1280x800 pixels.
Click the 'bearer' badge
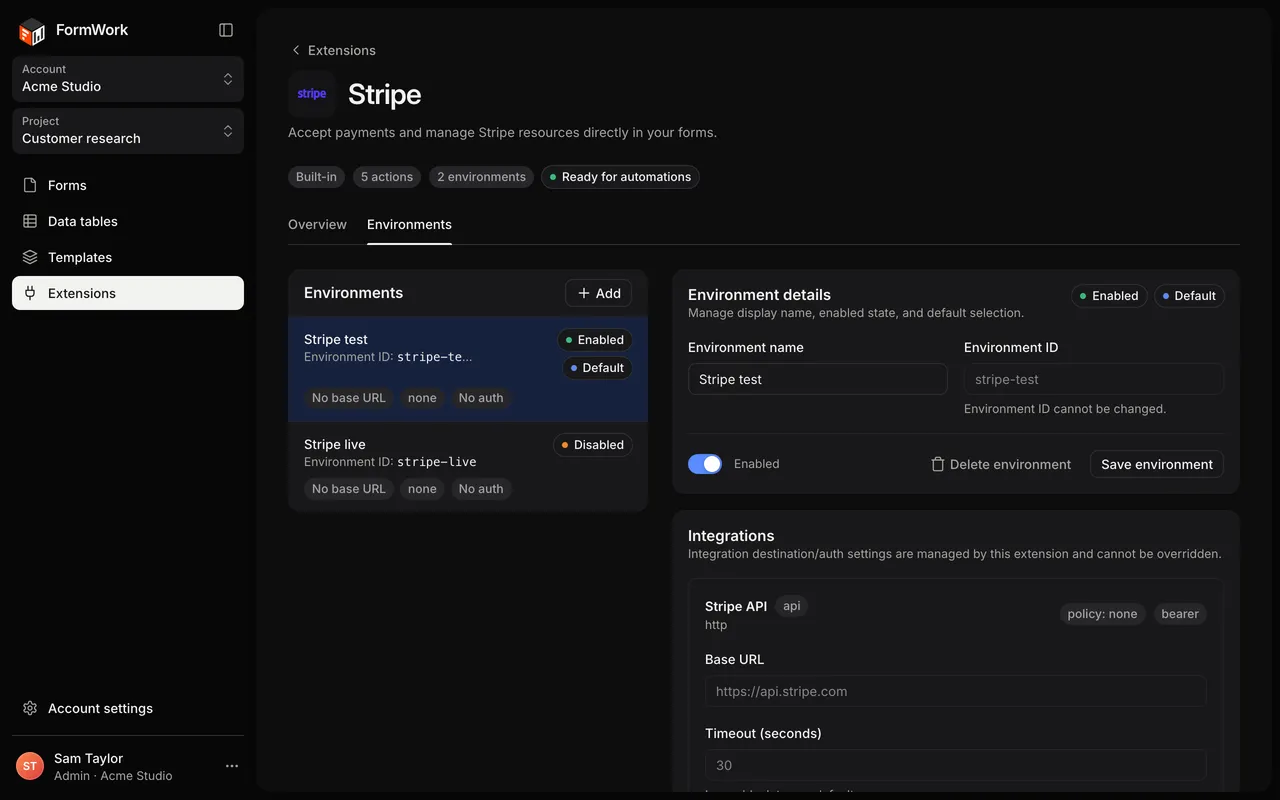coord(1180,614)
